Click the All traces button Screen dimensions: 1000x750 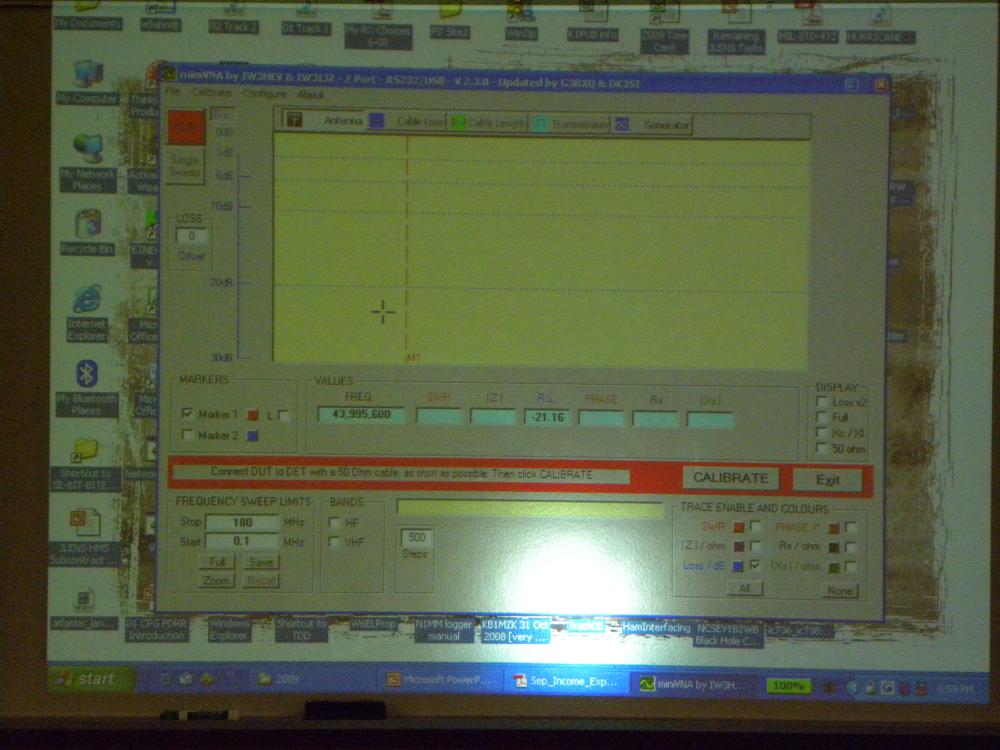click(745, 589)
